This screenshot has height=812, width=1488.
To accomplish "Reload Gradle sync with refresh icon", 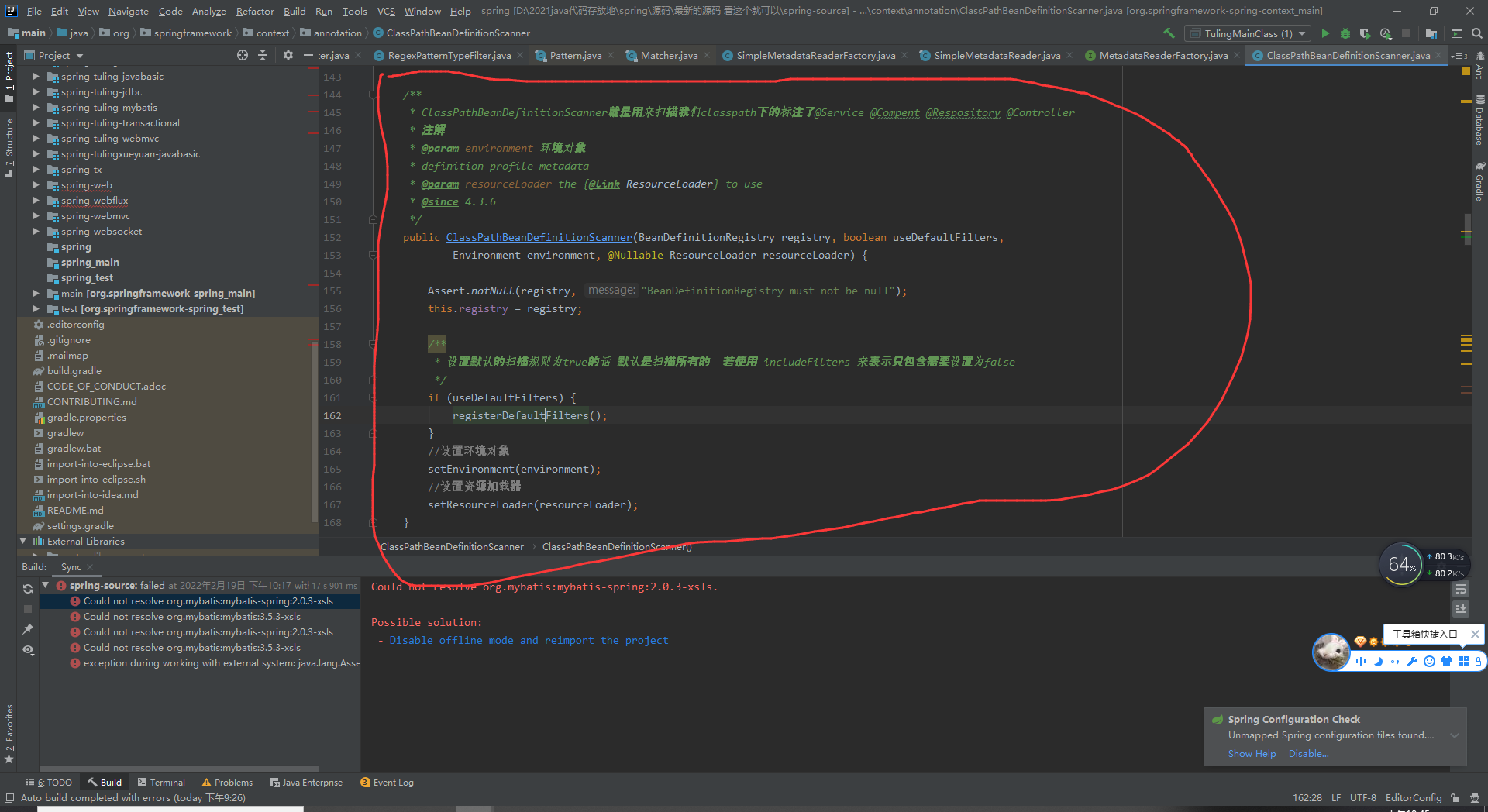I will pyautogui.click(x=28, y=589).
